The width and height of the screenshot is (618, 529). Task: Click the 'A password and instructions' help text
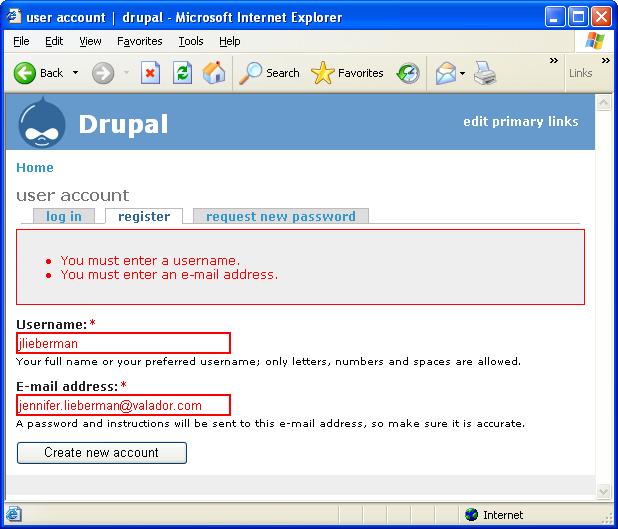coord(270,423)
